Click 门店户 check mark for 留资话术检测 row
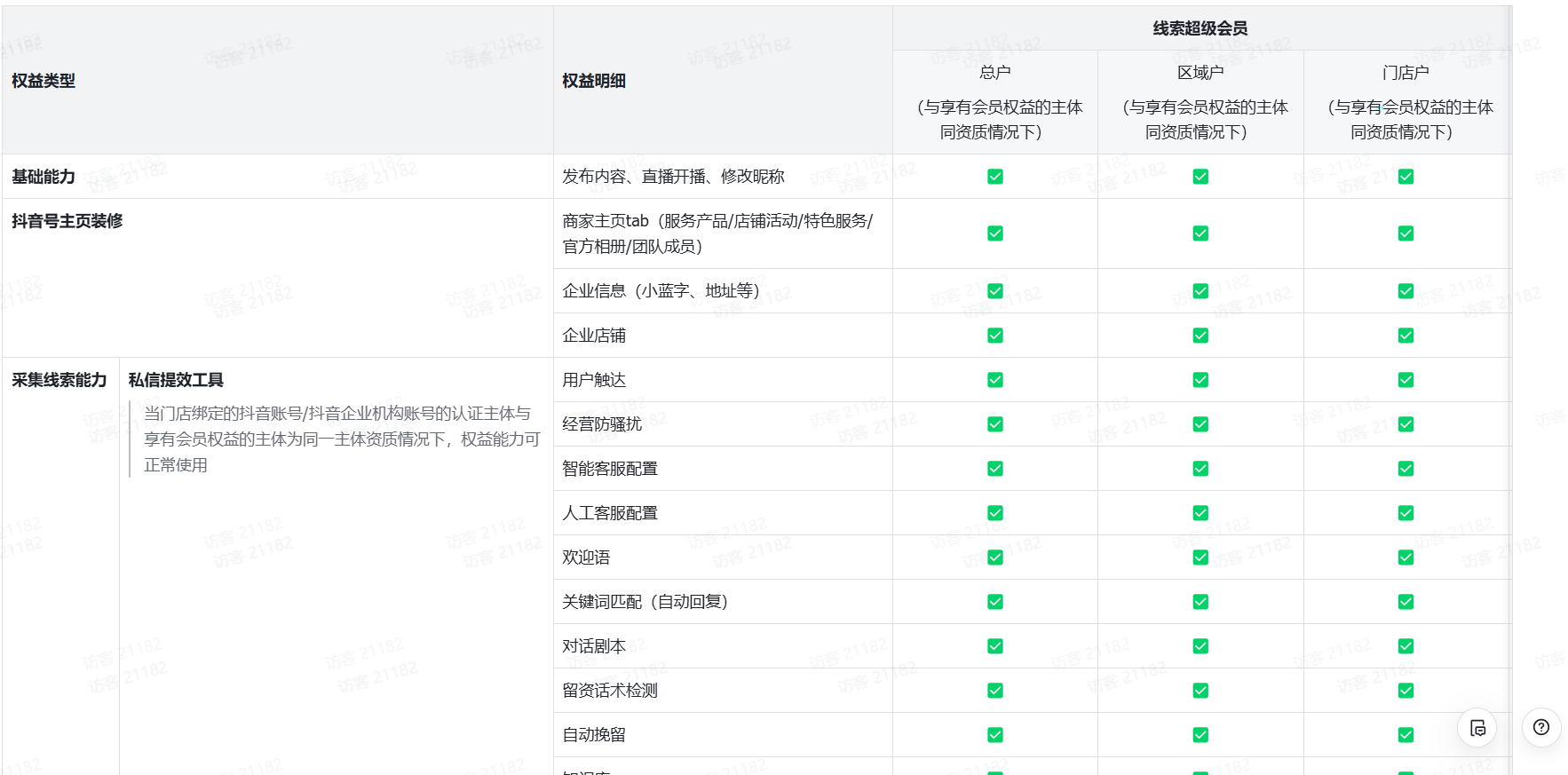 pos(1405,691)
